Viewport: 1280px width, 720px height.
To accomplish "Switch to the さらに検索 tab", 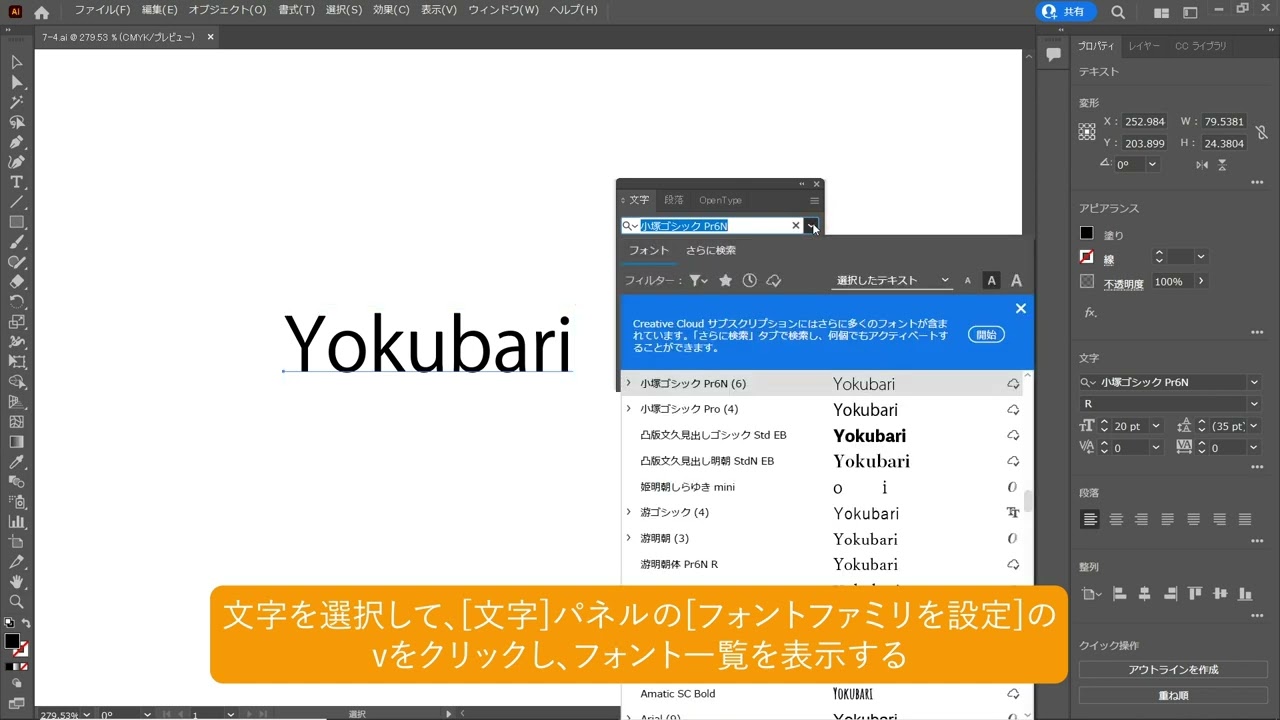I will click(710, 250).
